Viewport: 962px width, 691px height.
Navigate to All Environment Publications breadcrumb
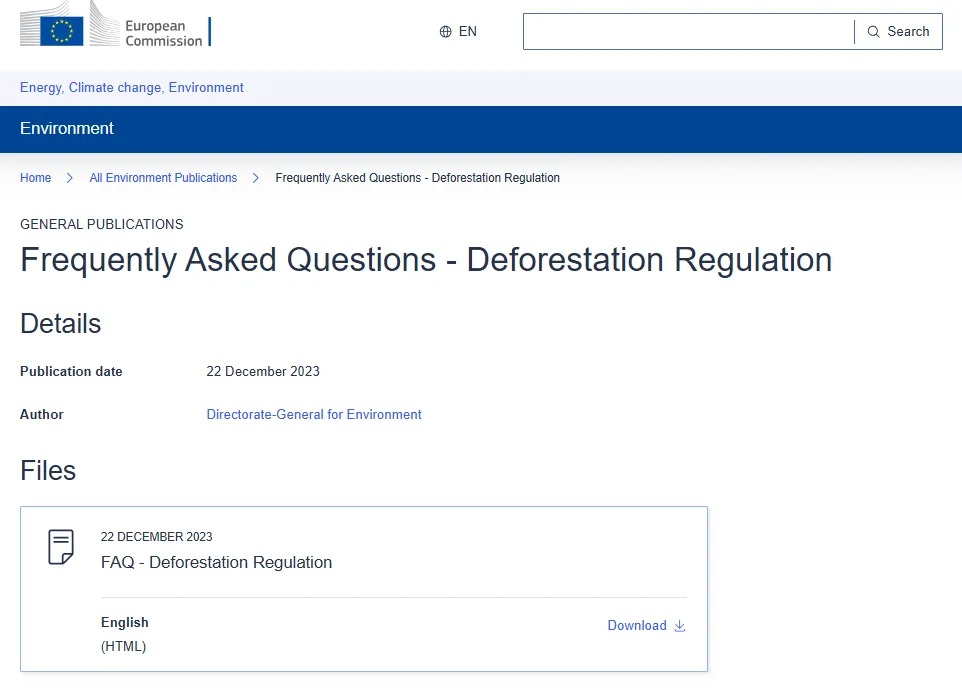[x=163, y=178]
